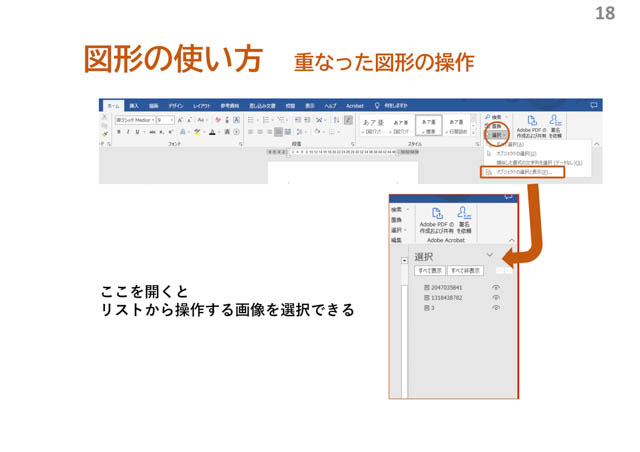Click the signature request icon in the top ribbon
The width and height of the screenshot is (640, 452).
tap(556, 120)
